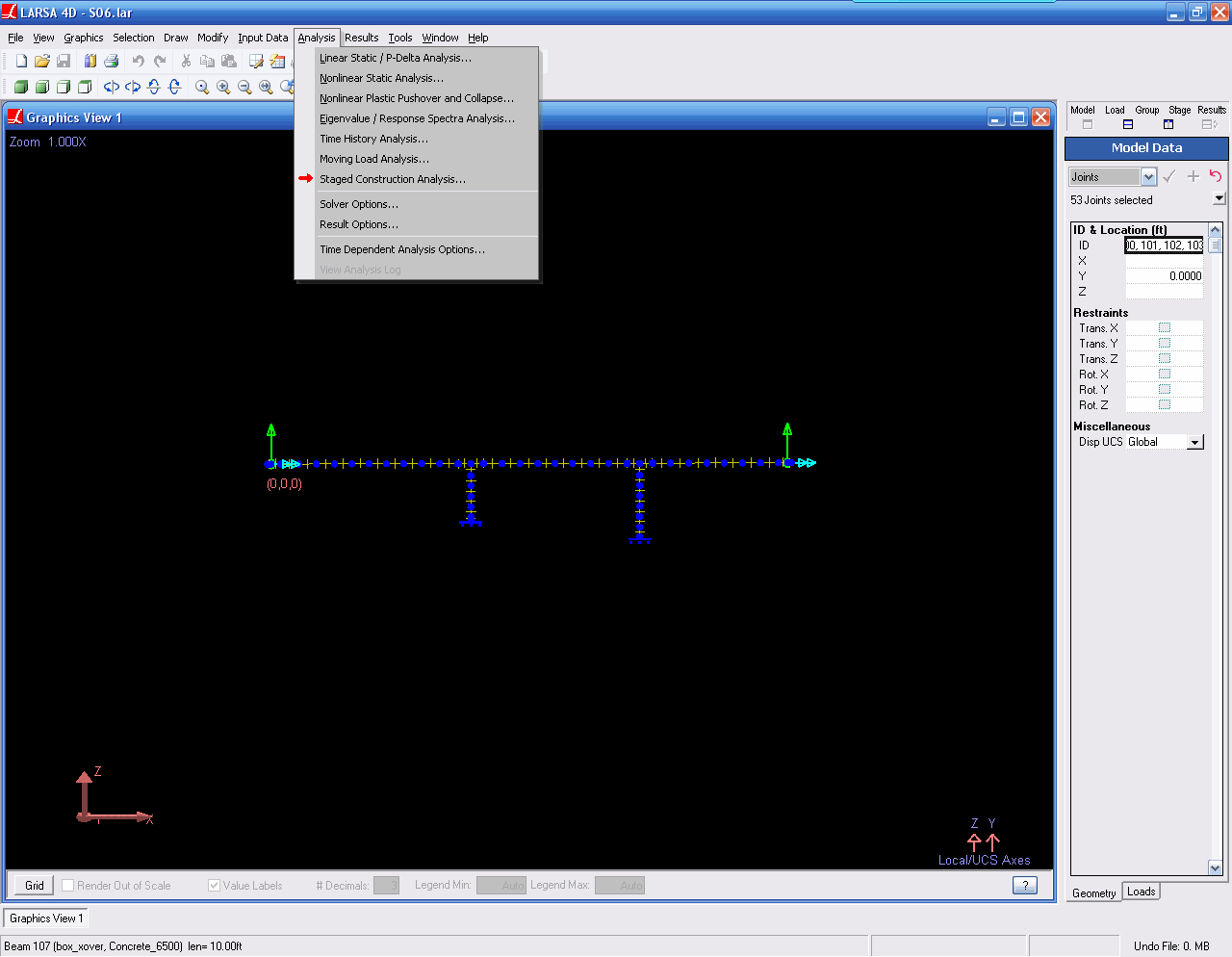The height and width of the screenshot is (957, 1232).
Task: Select the Graphics View 1 bottom tab
Action: click(x=46, y=918)
